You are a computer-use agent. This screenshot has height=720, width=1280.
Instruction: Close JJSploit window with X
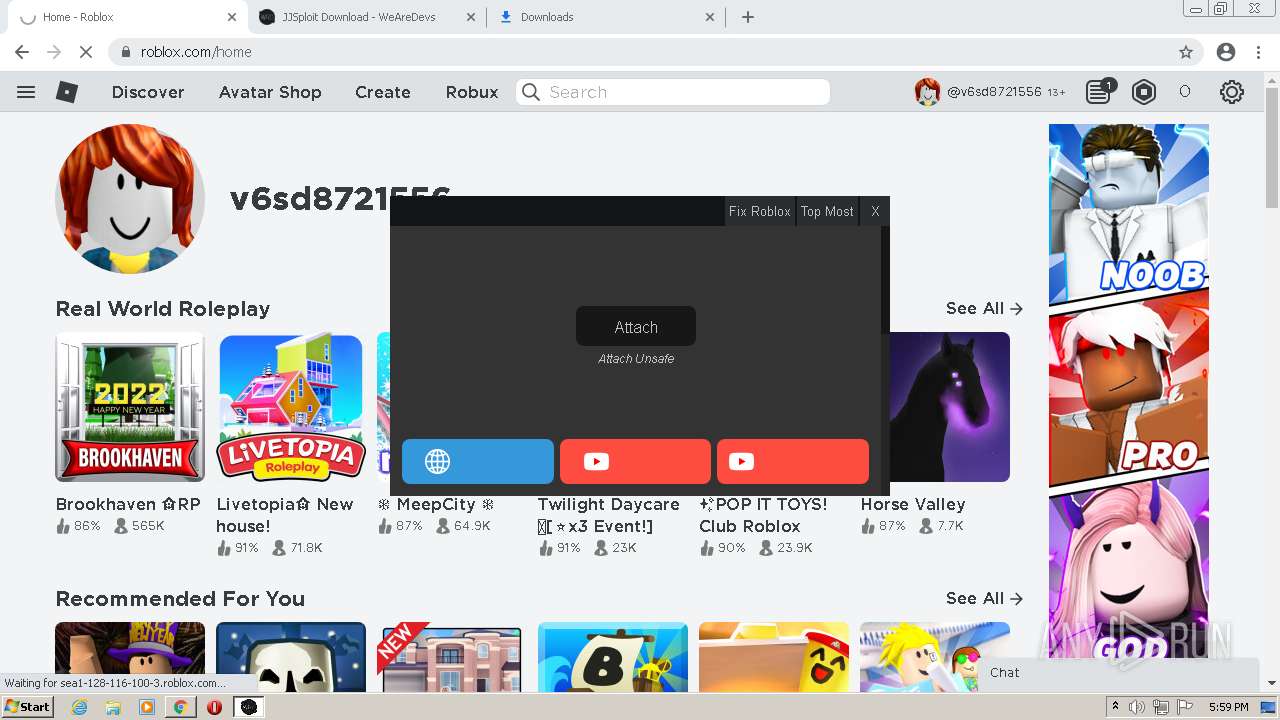875,211
